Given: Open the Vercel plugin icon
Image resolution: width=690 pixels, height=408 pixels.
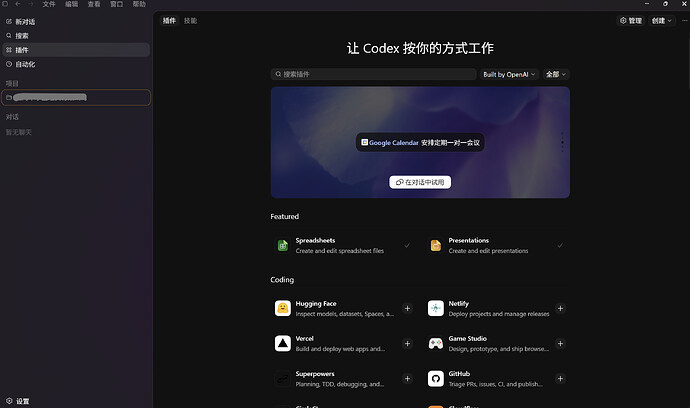Looking at the screenshot, I should tap(283, 343).
